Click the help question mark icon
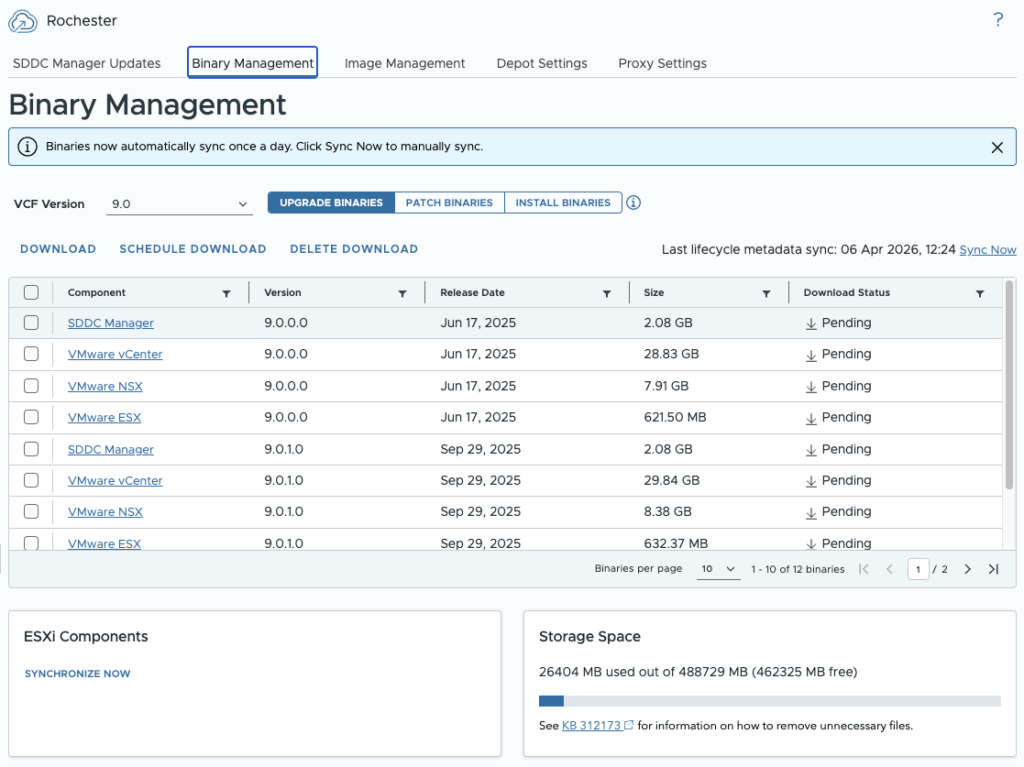 [997, 20]
